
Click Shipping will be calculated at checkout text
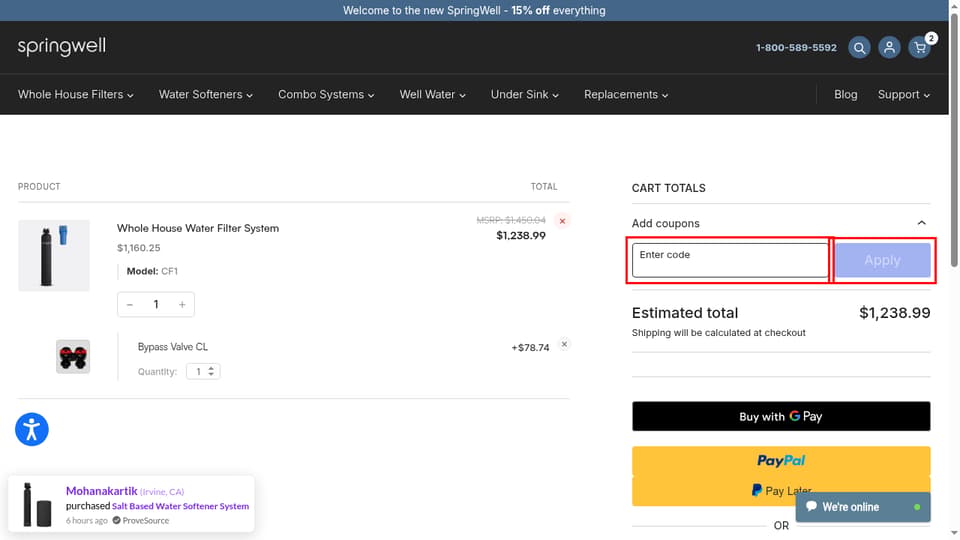(719, 332)
